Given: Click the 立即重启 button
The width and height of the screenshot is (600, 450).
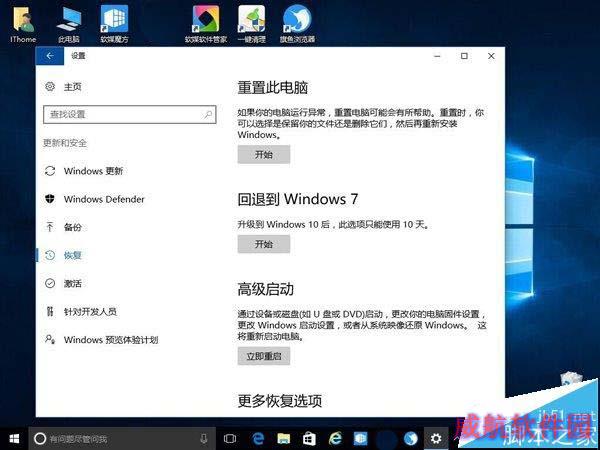Looking at the screenshot, I should click(264, 356).
